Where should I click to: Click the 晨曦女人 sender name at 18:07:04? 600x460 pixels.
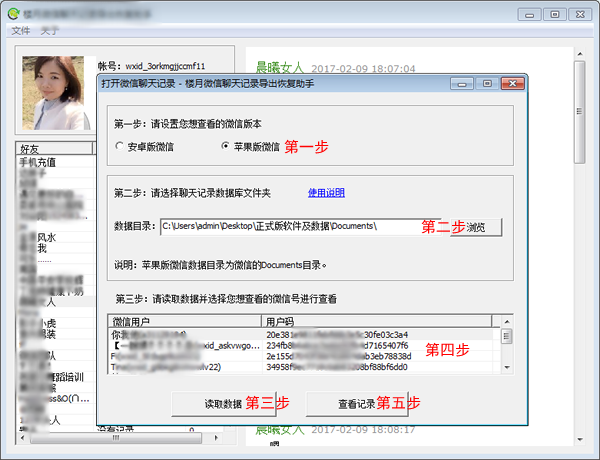280,68
